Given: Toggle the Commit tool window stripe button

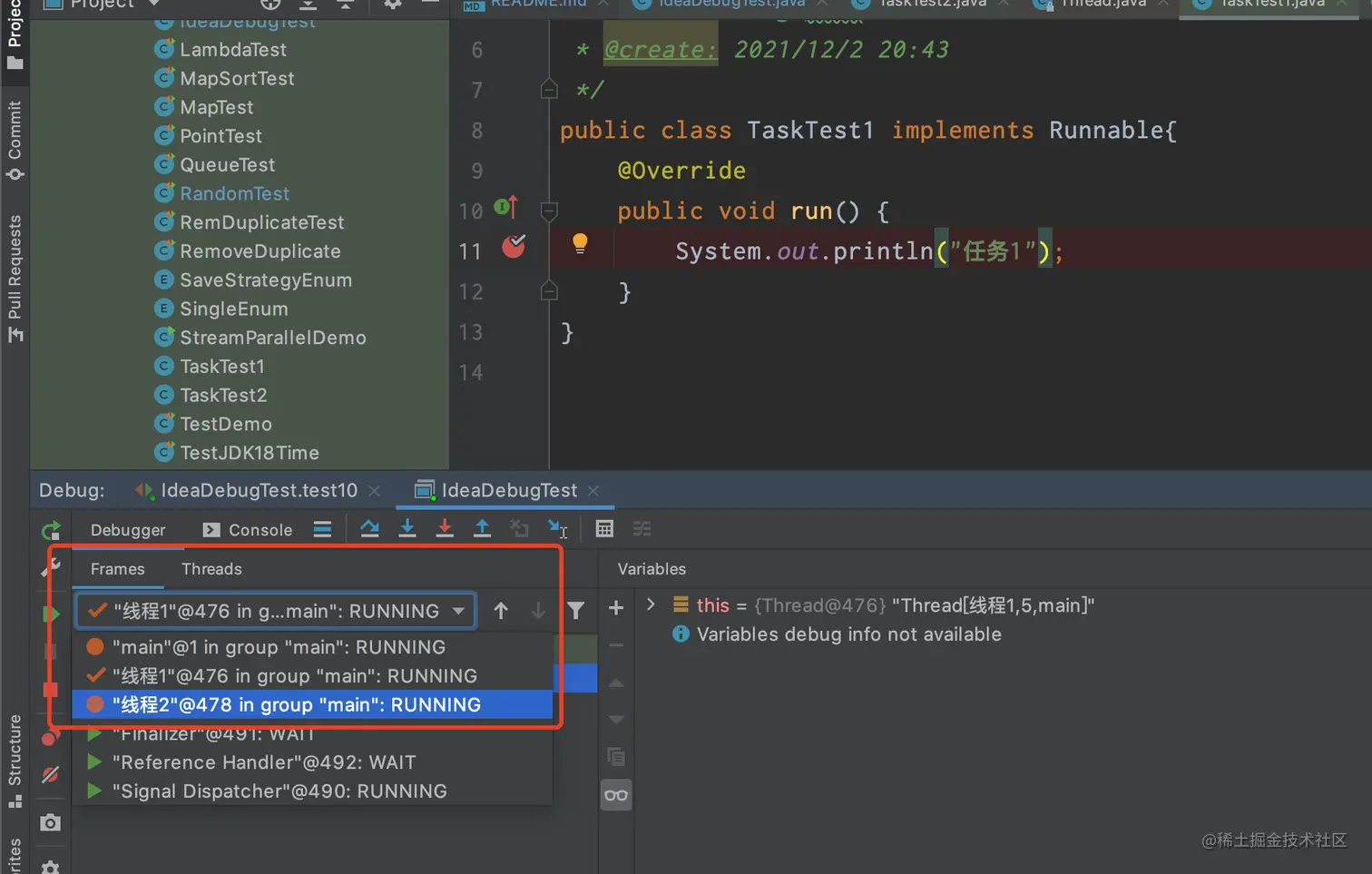Looking at the screenshot, I should [x=15, y=140].
